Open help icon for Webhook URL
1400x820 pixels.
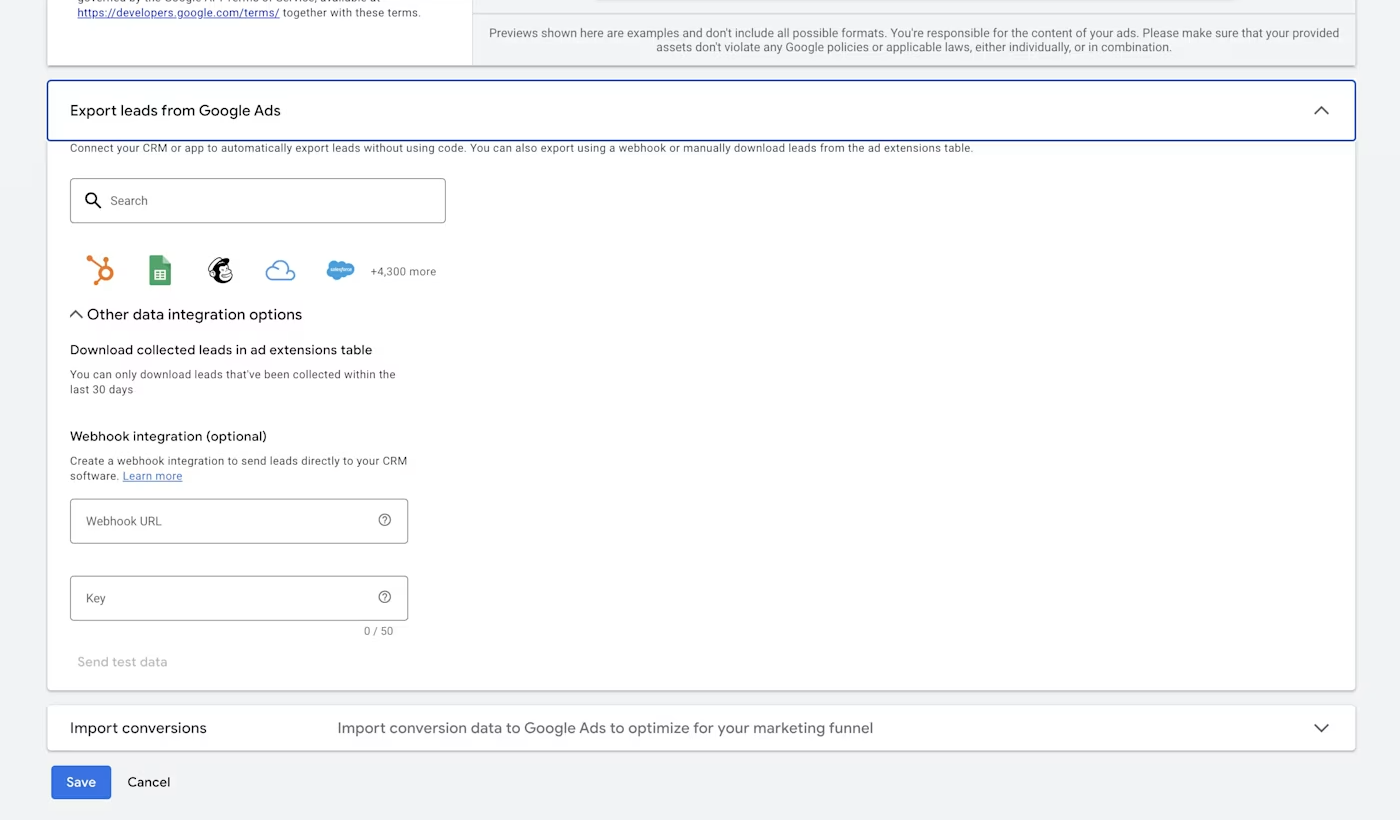pyautogui.click(x=385, y=520)
